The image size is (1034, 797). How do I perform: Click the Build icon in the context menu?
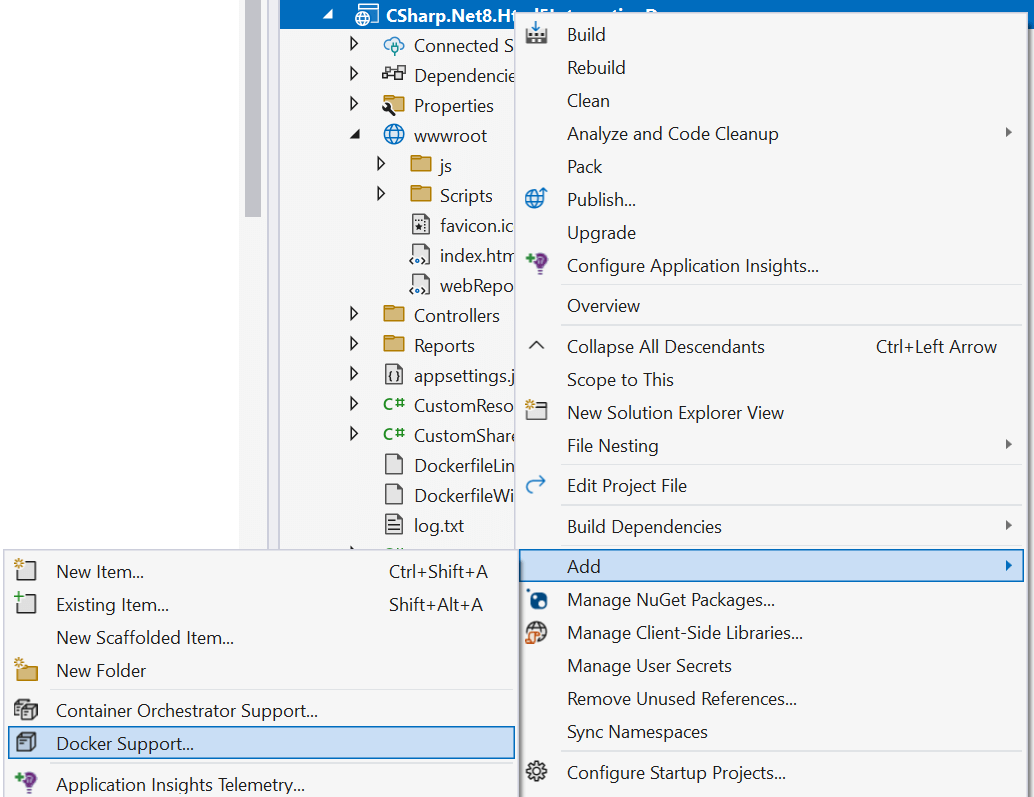(x=536, y=33)
